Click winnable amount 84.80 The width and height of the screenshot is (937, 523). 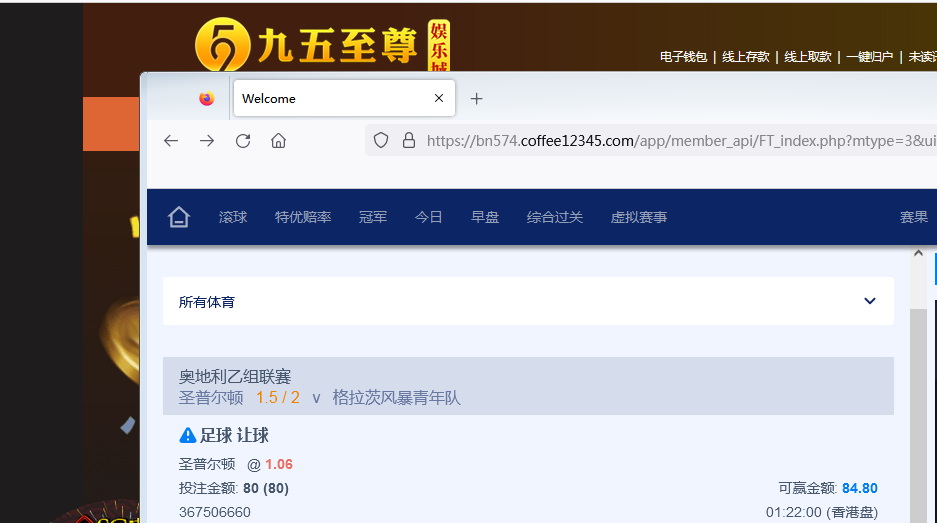(x=860, y=488)
